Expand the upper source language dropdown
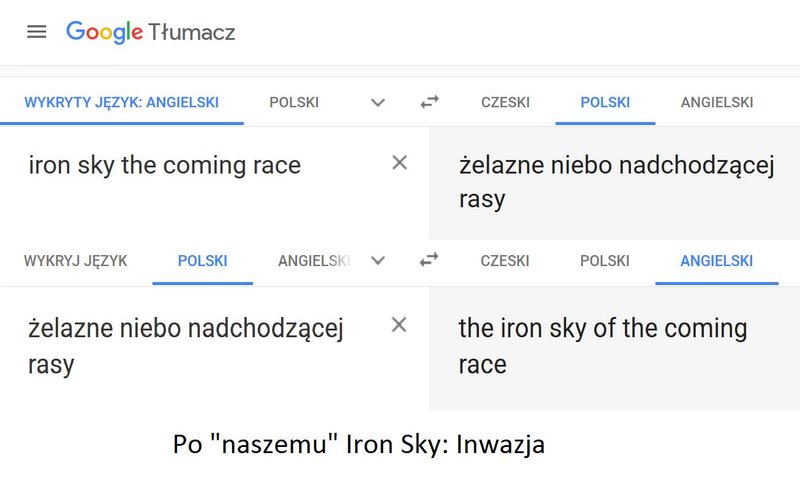This screenshot has width=800, height=504. 378,103
